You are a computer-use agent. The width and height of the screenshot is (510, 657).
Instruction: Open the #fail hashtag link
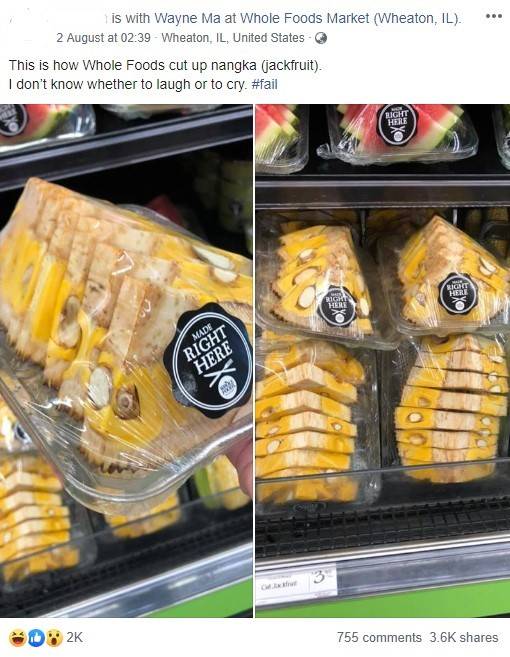pyautogui.click(x=264, y=84)
